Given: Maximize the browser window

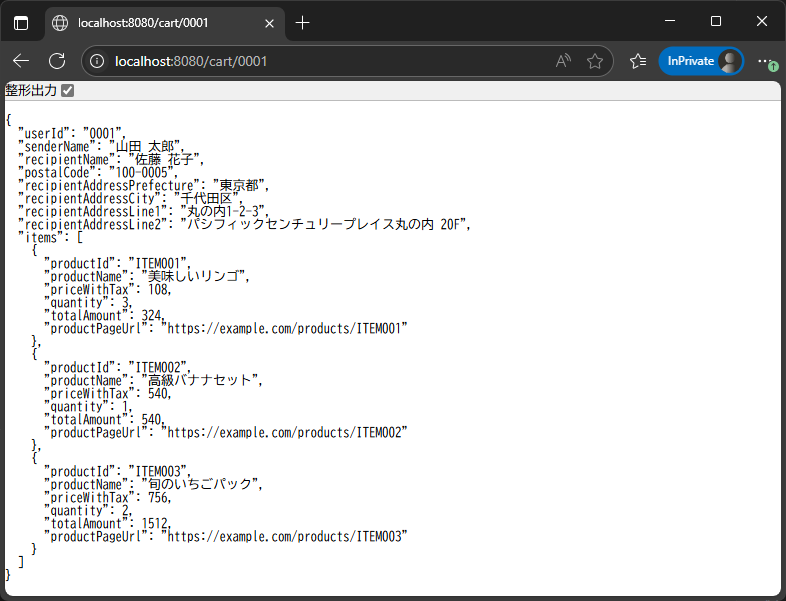Looking at the screenshot, I should pyautogui.click(x=716, y=21).
